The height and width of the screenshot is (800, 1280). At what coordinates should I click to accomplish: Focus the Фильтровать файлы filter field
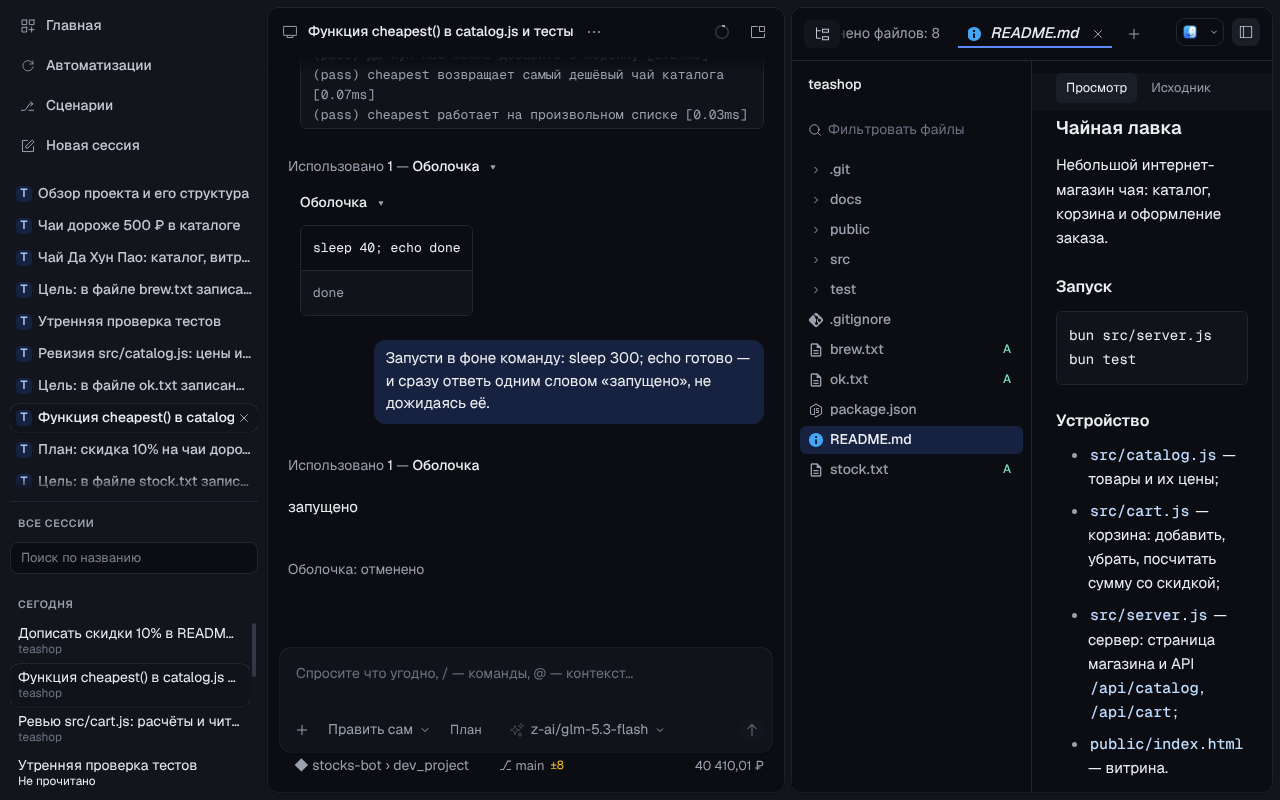tap(911, 129)
